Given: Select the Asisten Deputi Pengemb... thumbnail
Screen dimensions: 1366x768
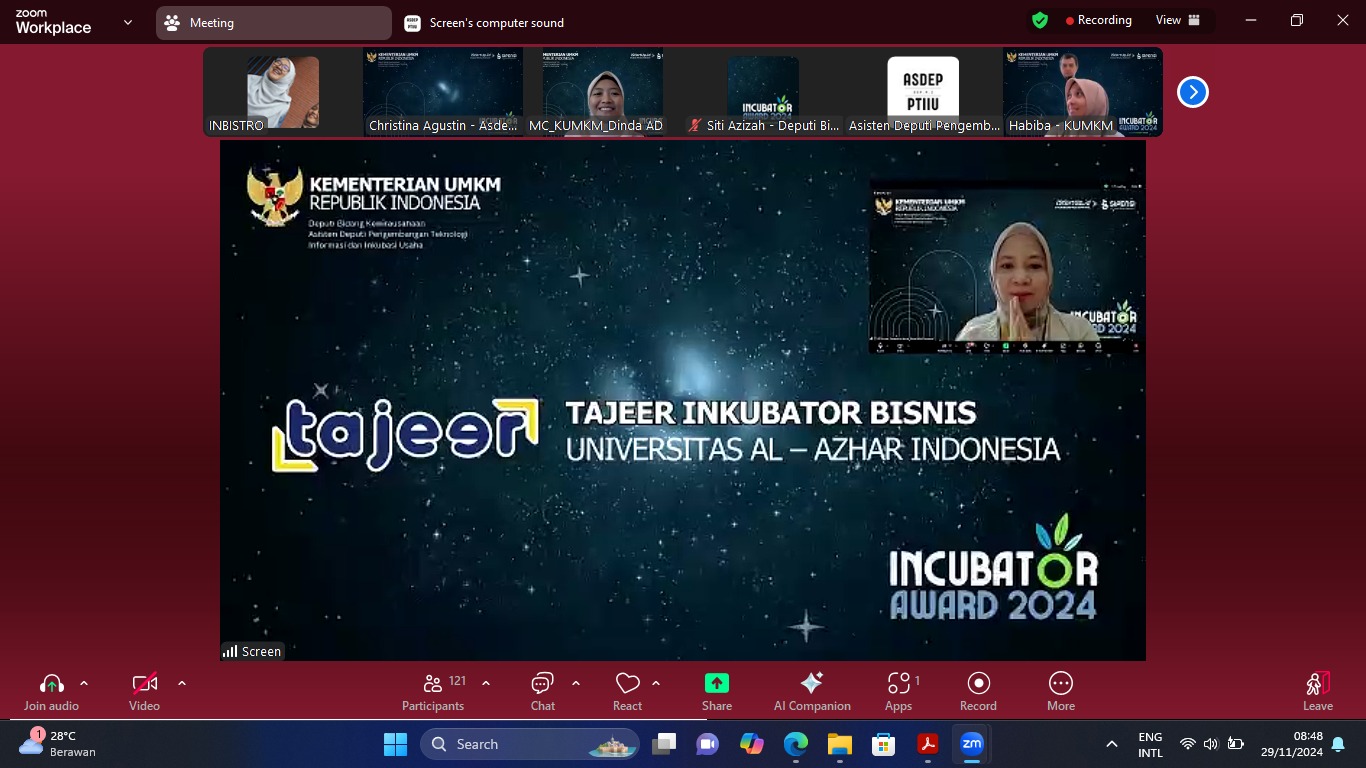Looking at the screenshot, I should coord(923,92).
